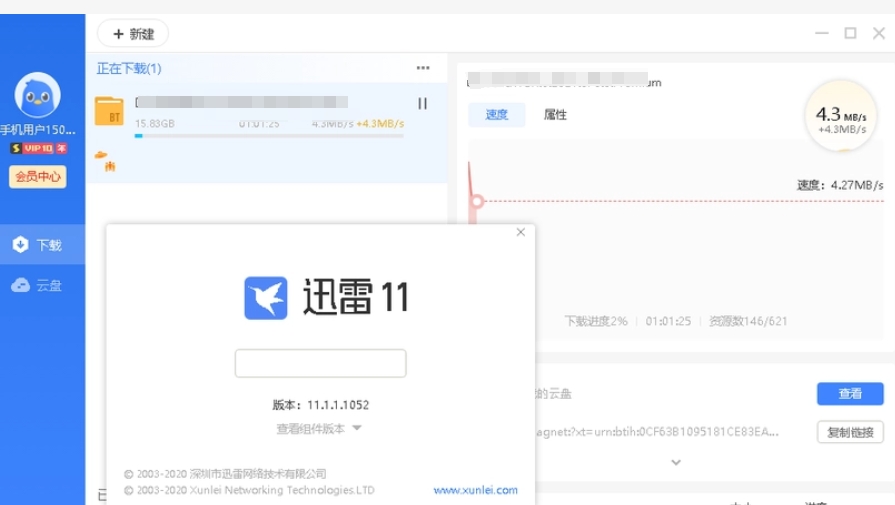Click the +4.3MB/s acceleration speed text
The width and height of the screenshot is (895, 505).
pos(380,123)
